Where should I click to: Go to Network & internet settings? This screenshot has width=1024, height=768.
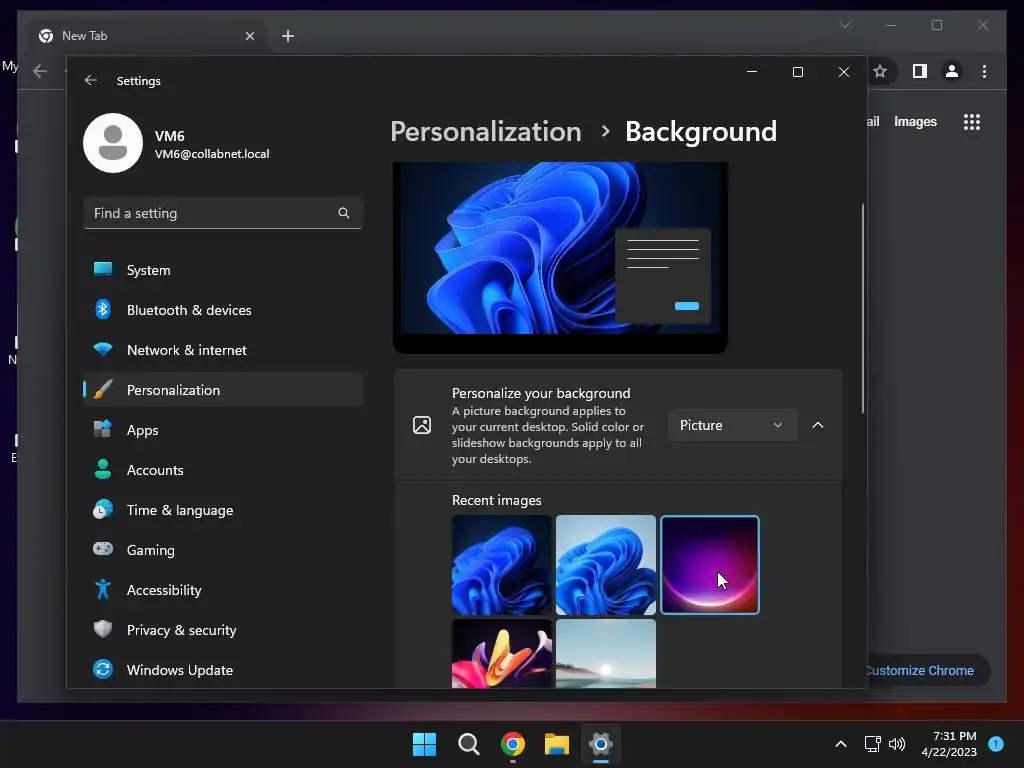pos(223,349)
